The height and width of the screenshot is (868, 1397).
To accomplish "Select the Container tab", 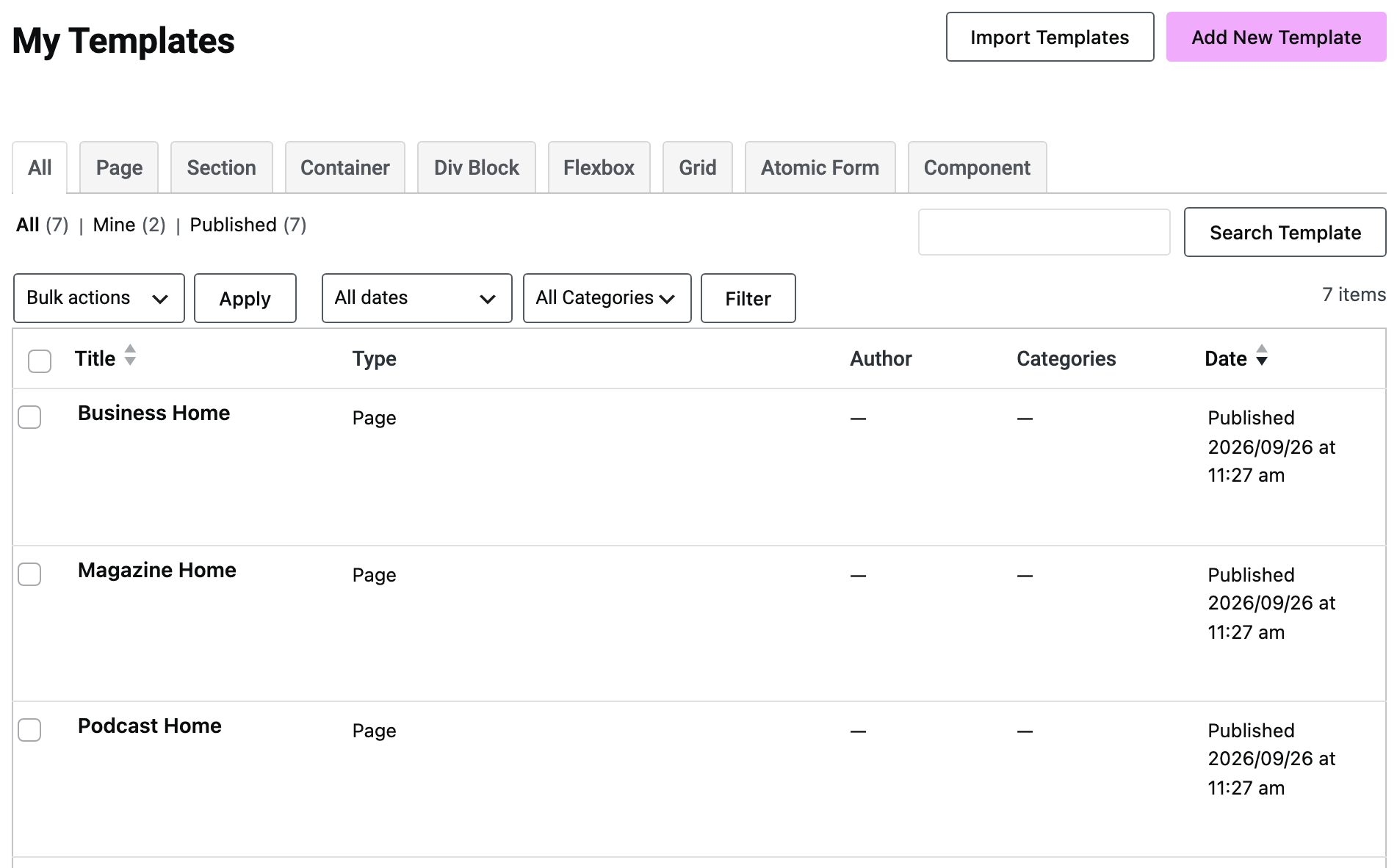I will coord(345,167).
